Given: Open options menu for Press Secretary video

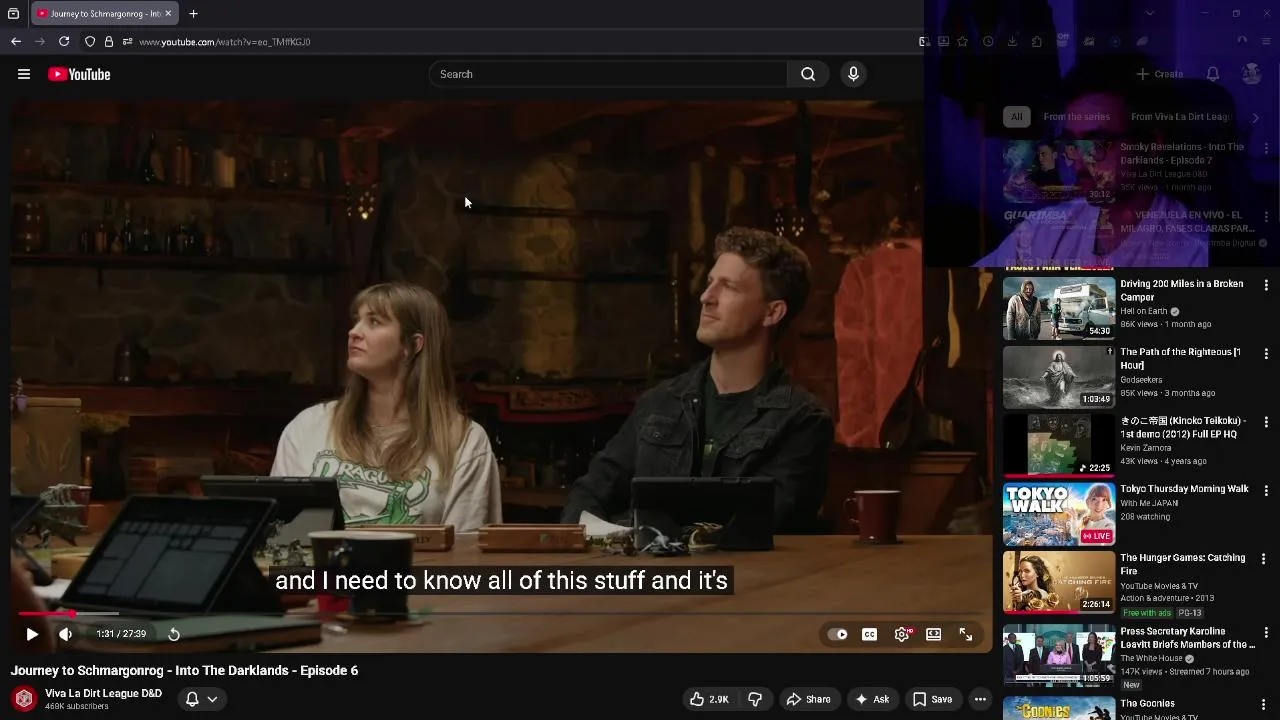Looking at the screenshot, I should pos(1266,633).
